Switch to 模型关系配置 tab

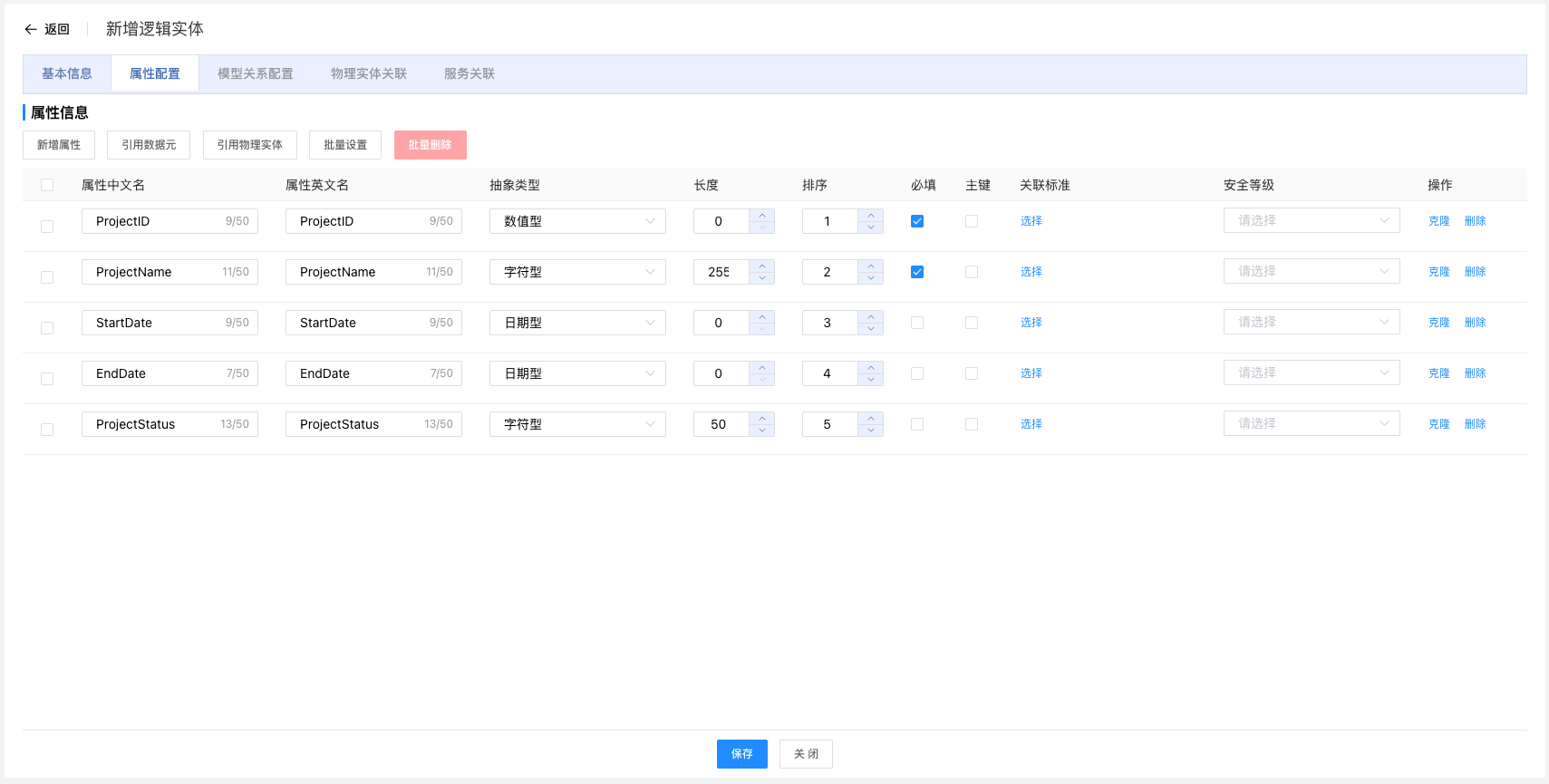click(256, 73)
